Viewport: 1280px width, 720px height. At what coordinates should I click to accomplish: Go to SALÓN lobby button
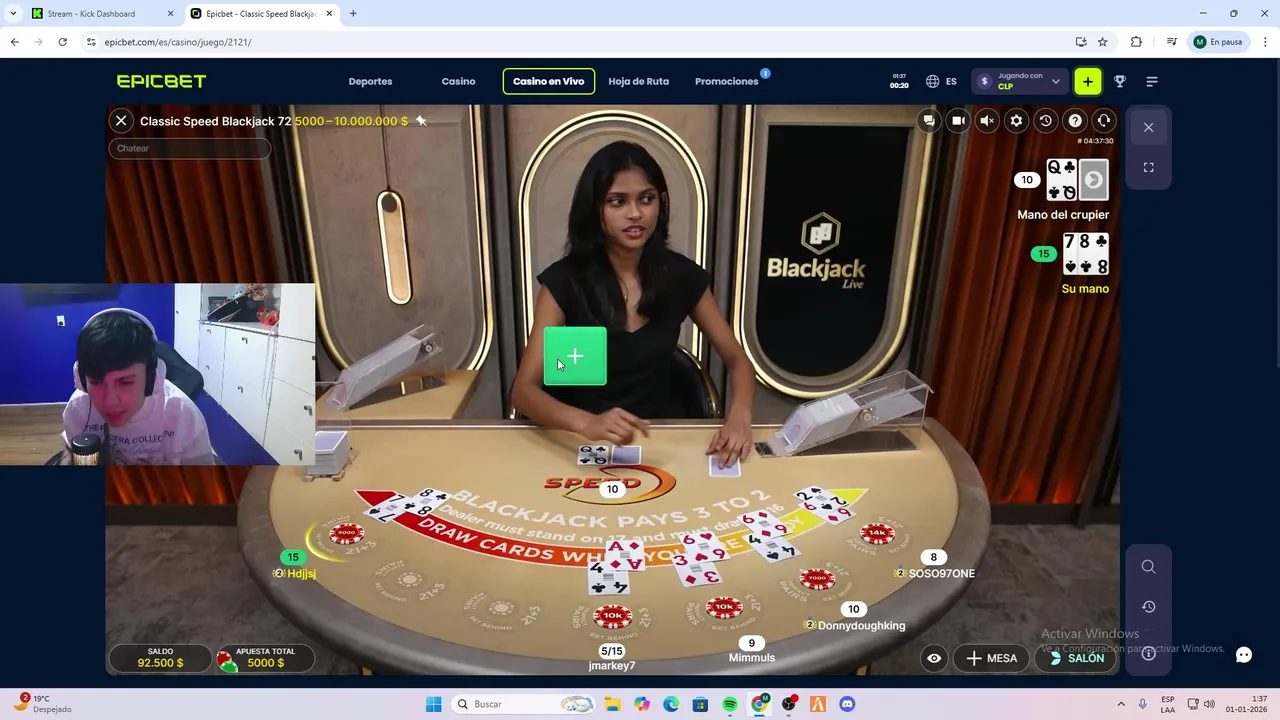coord(1076,658)
